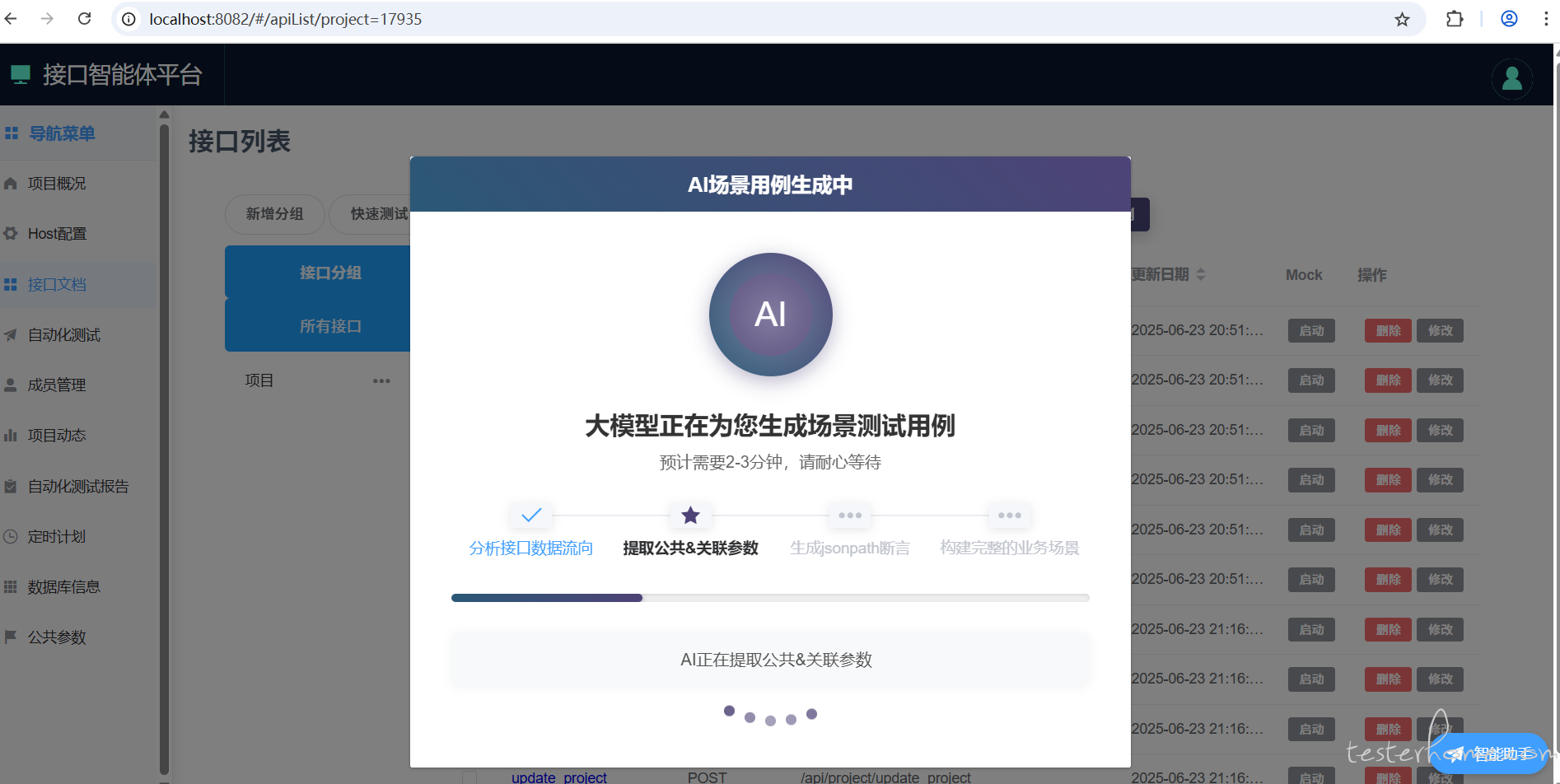Screen dimensions: 1560x784
Task: Click the /api/project/update_project path cell
Action: [885, 777]
